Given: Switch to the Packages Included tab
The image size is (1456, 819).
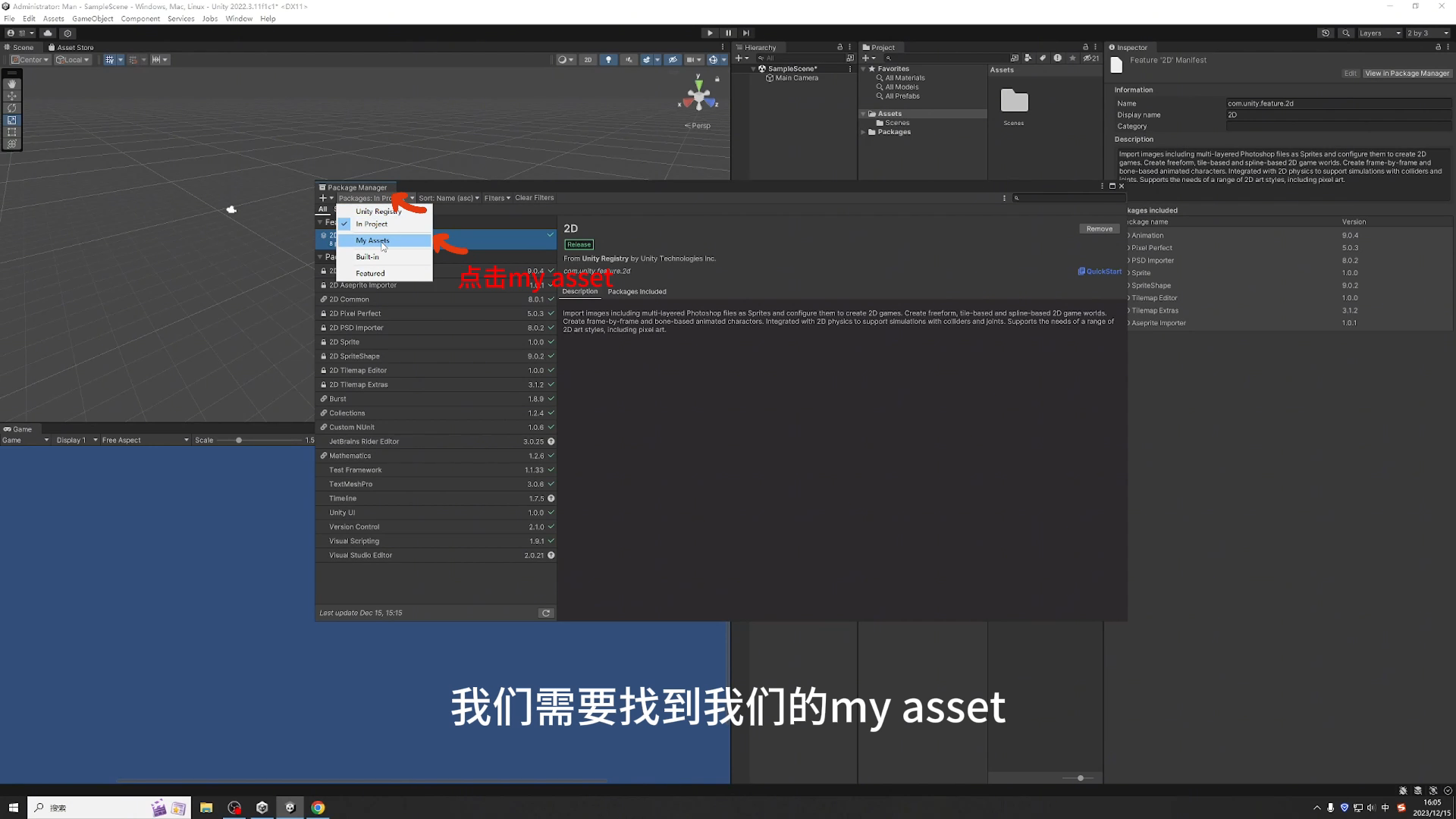Looking at the screenshot, I should [637, 292].
